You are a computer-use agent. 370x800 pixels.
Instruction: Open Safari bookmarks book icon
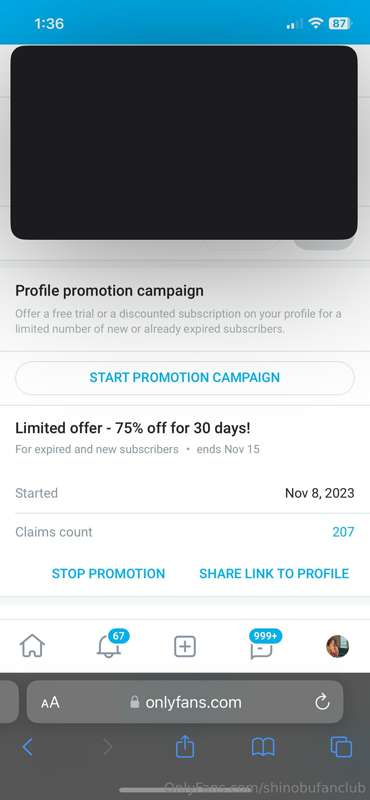tap(263, 747)
